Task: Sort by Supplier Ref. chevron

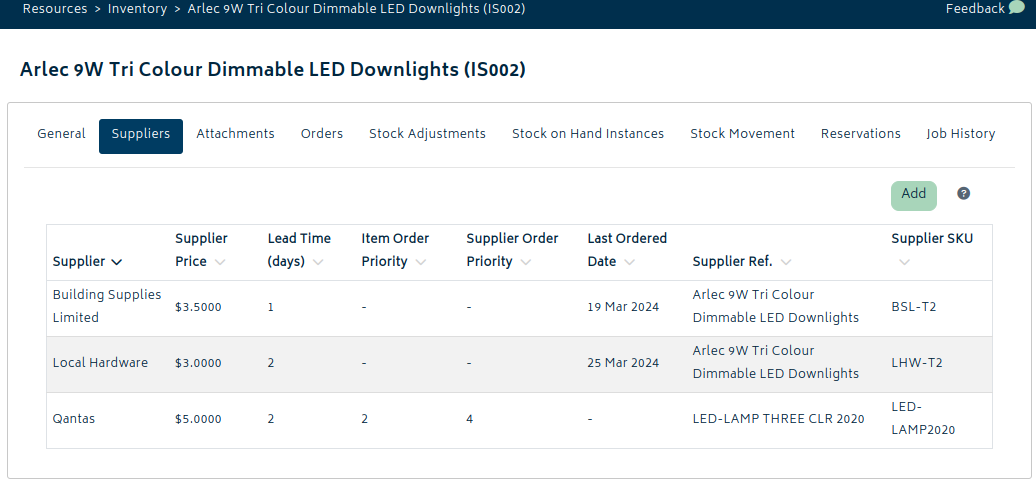Action: [x=786, y=262]
